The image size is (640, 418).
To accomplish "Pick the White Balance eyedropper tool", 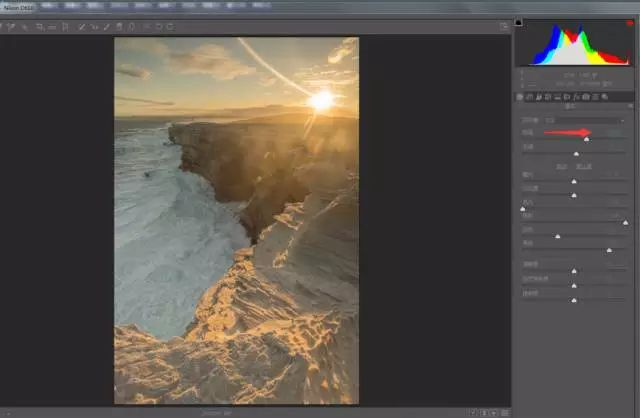I will point(27,26).
